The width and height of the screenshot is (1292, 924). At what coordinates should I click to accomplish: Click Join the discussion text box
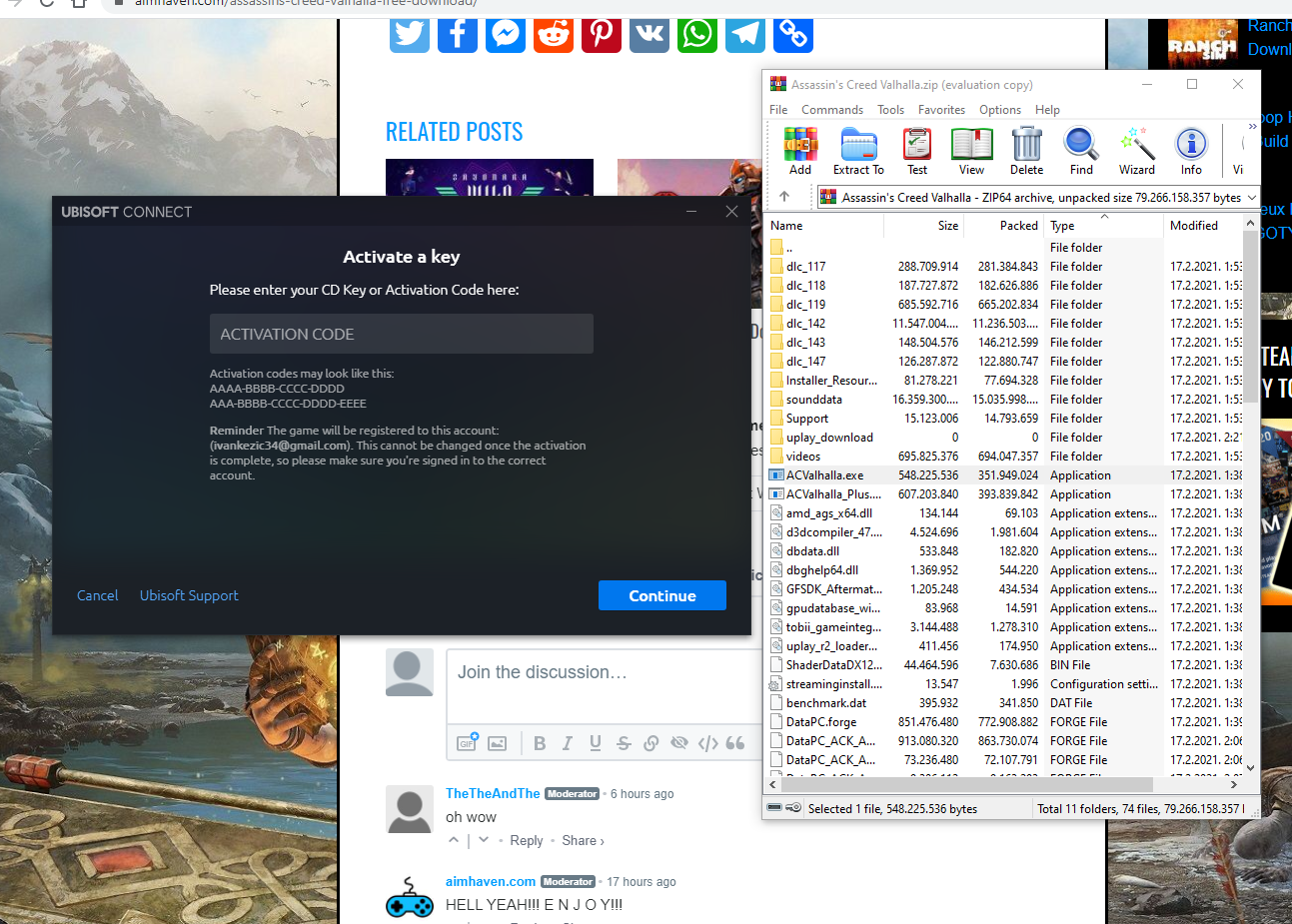coord(605,685)
